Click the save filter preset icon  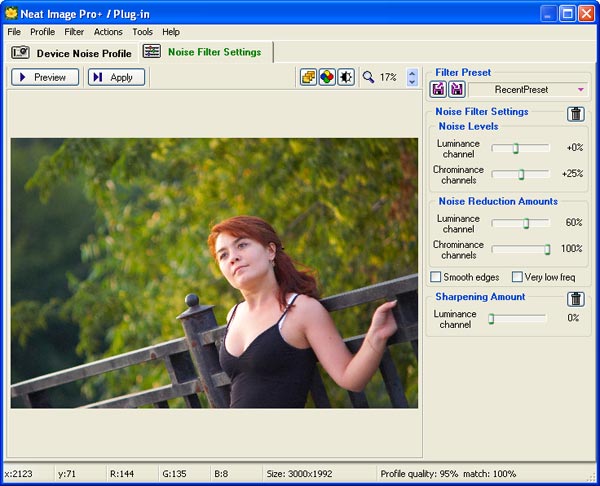457,89
